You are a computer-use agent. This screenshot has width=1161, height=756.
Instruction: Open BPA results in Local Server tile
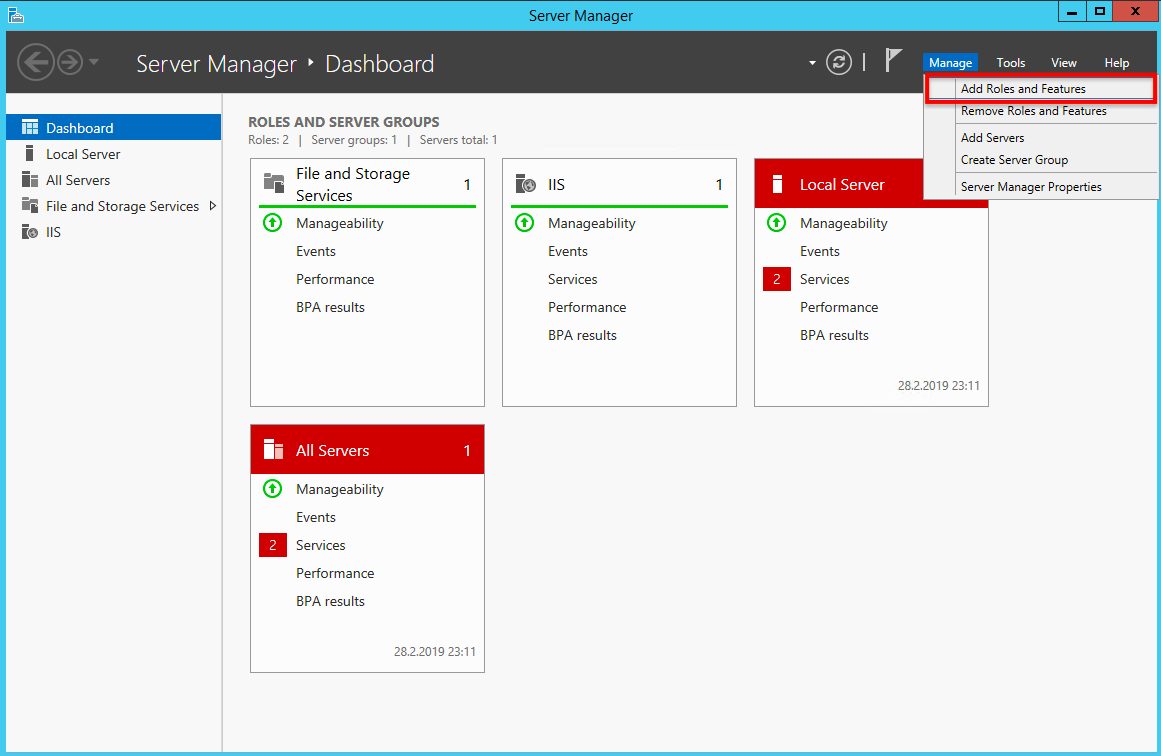[x=834, y=335]
